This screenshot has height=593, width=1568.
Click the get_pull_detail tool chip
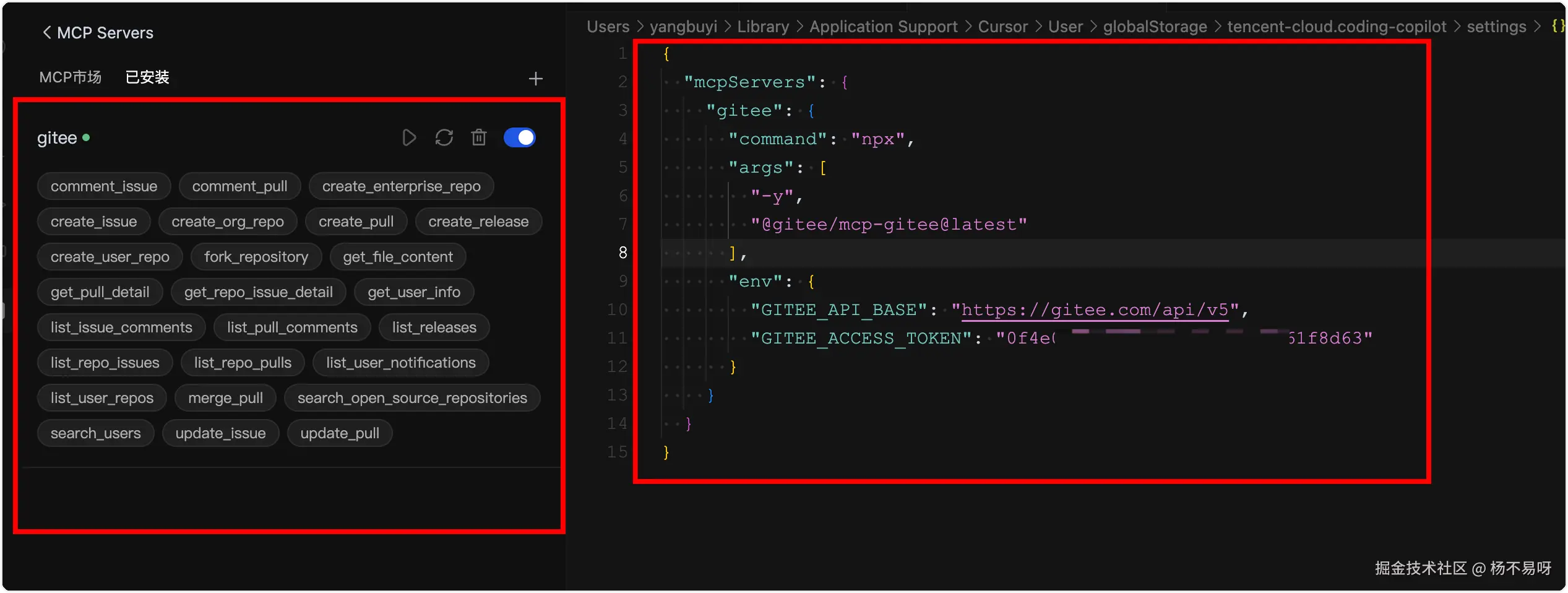[x=100, y=292]
